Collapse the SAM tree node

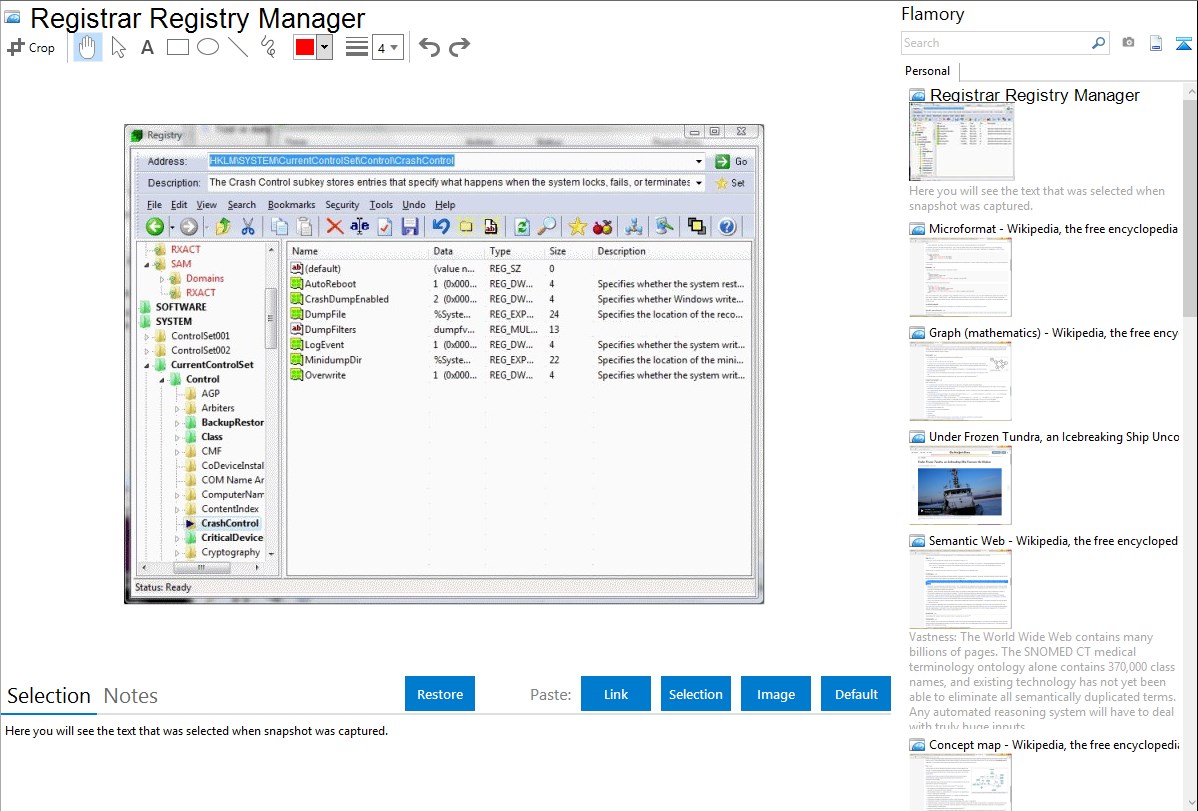[x=147, y=264]
